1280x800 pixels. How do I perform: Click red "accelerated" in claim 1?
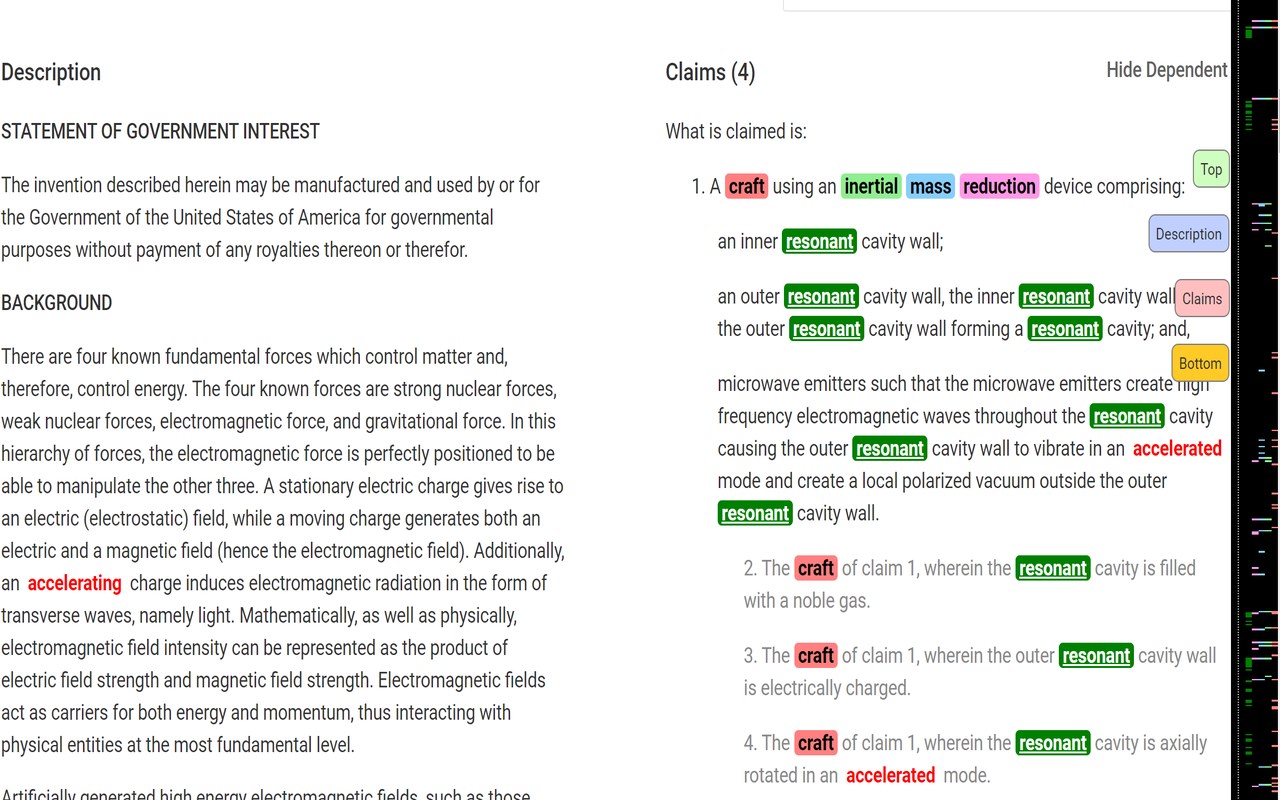pos(1177,448)
